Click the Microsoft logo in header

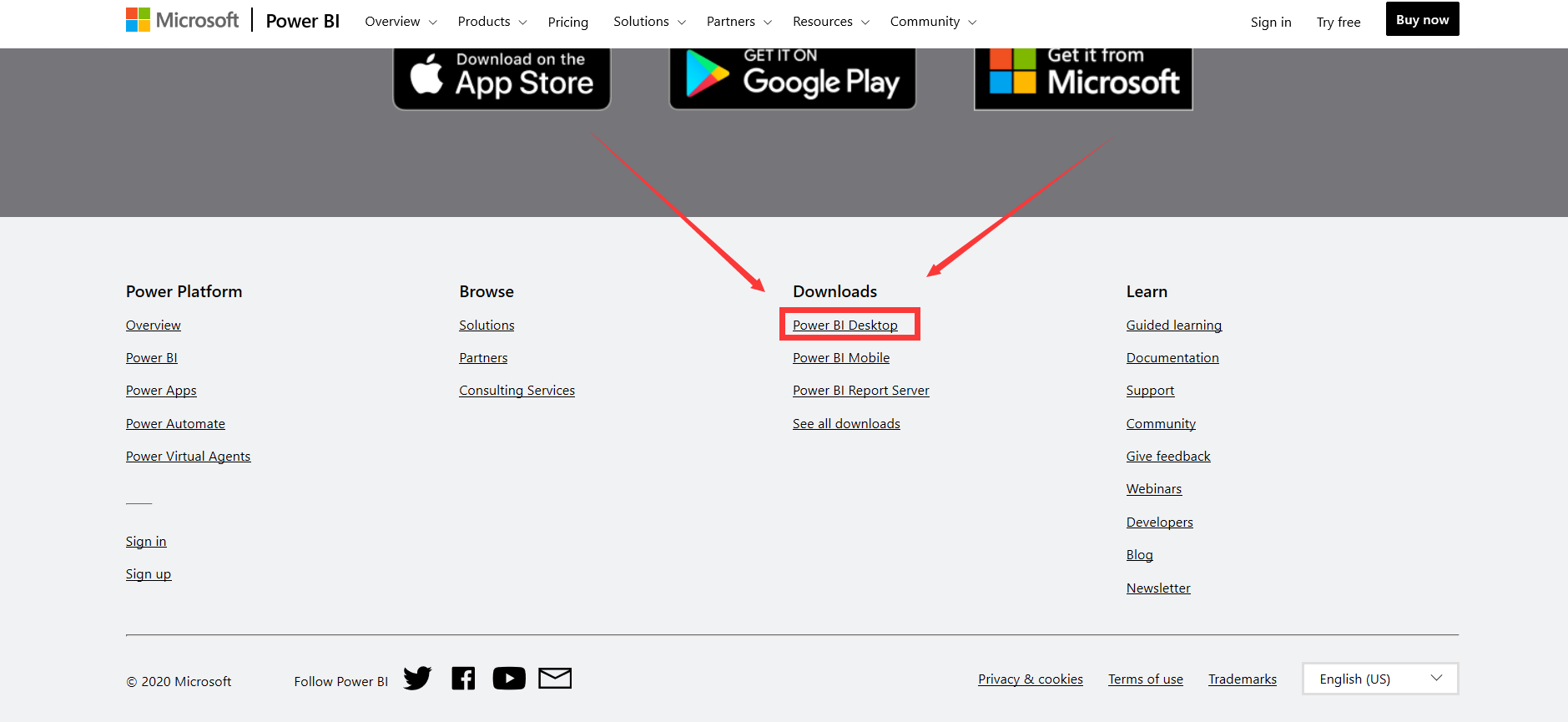tap(182, 20)
